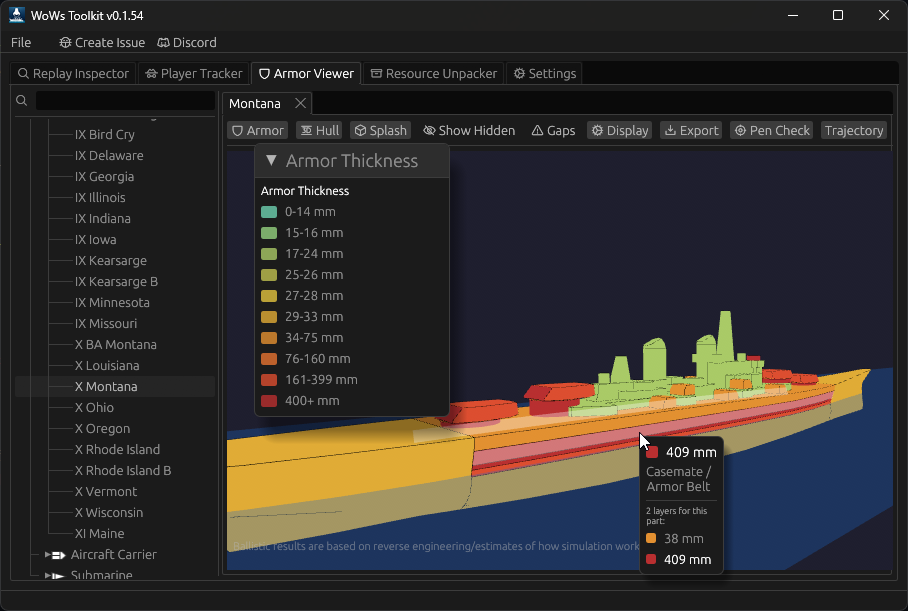This screenshot has height=611, width=908.
Task: Open the File menu
Action: [20, 42]
